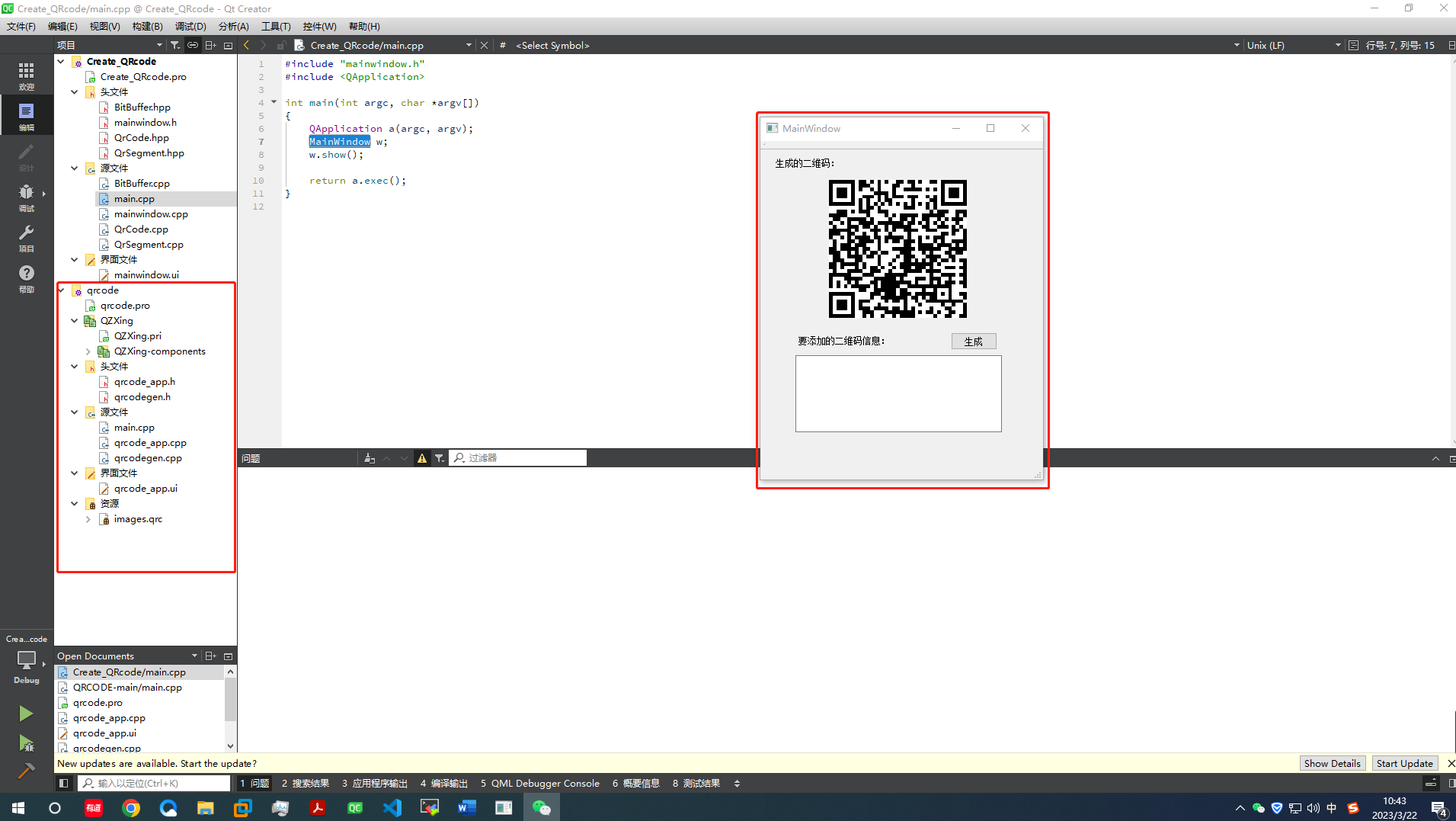Screen dimensions: 1456x821
Task: Open the Projects (项目) wrench mode
Action: tap(26, 237)
